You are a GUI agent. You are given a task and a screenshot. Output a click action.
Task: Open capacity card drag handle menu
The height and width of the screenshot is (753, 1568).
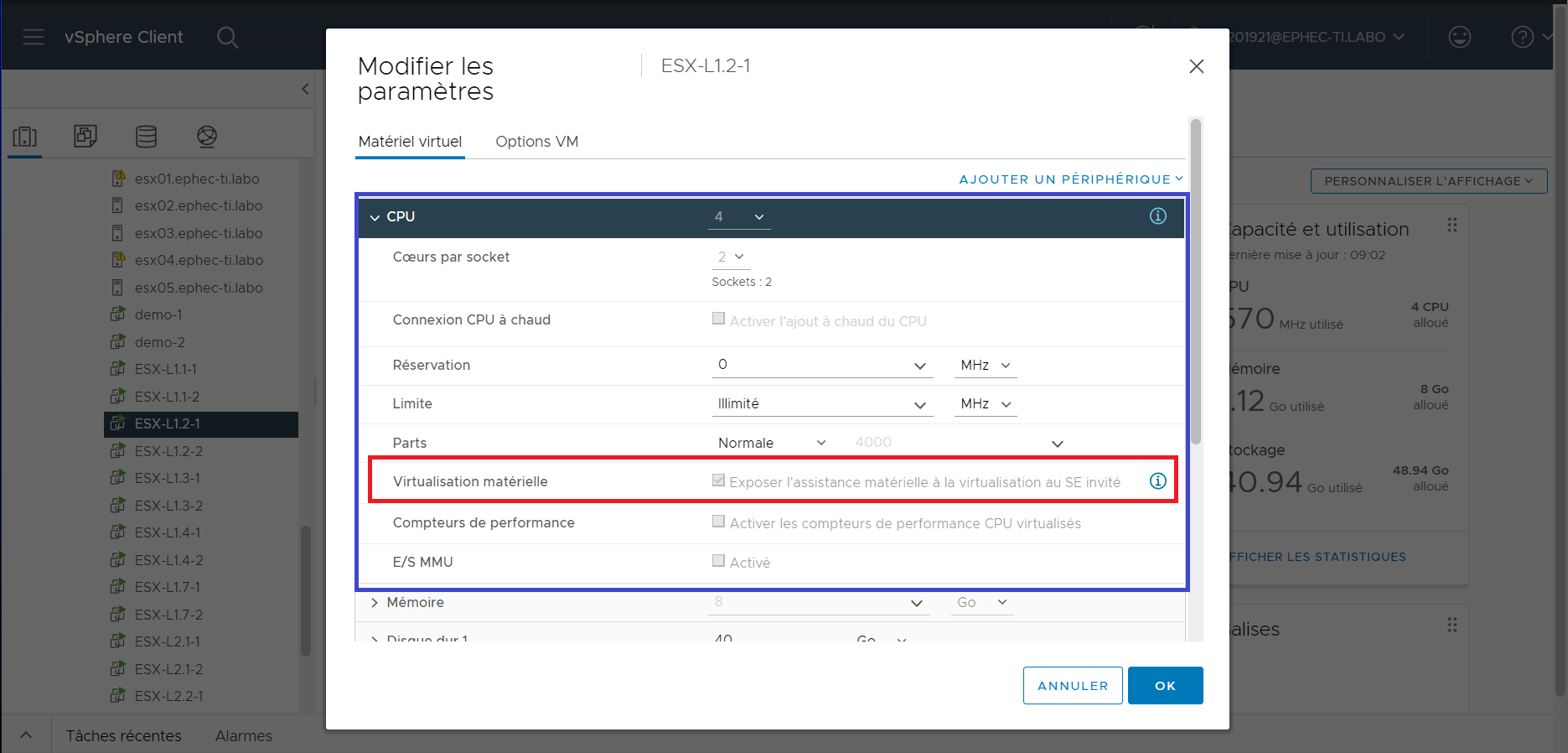click(x=1452, y=225)
